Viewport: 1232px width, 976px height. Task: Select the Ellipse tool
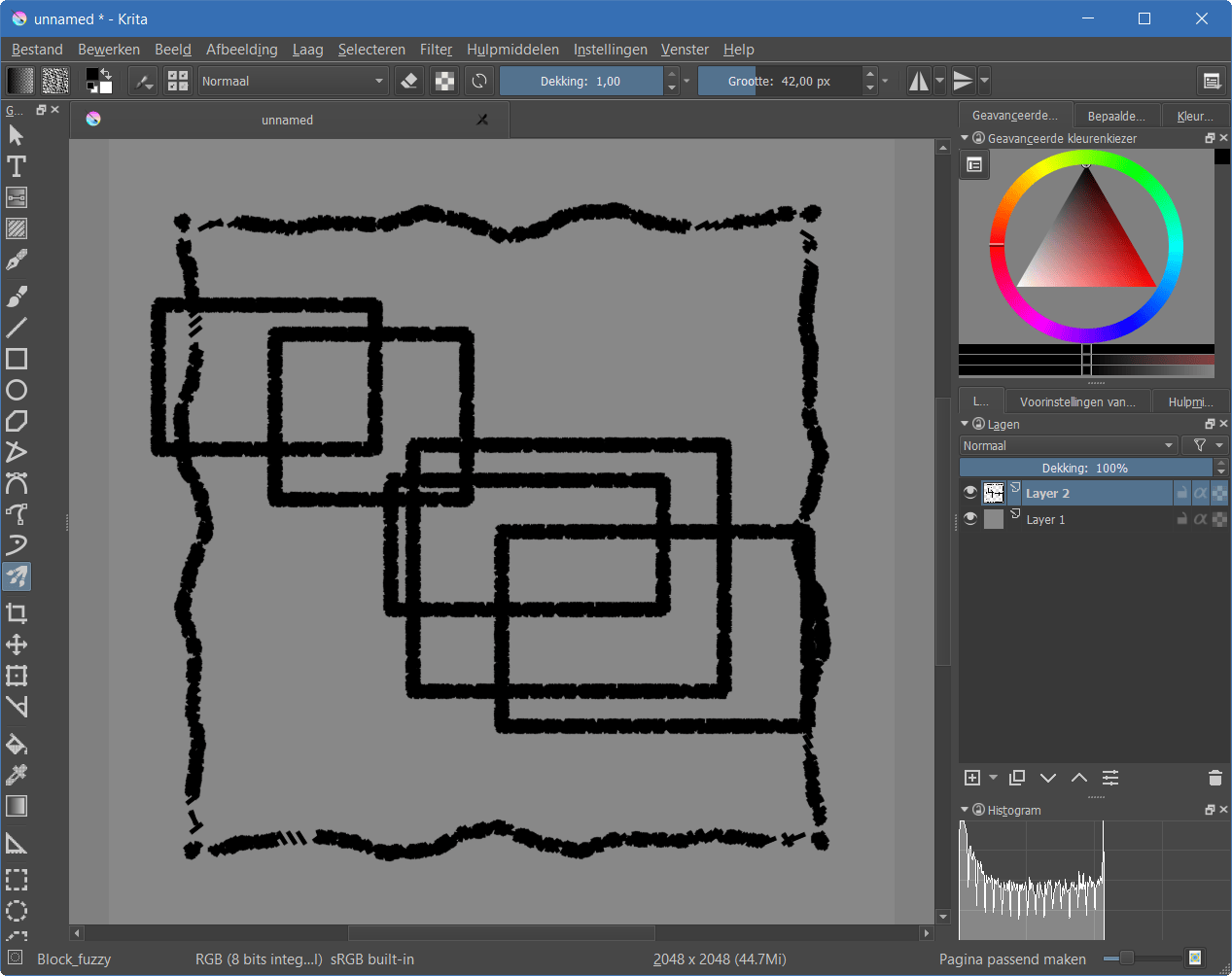(17, 390)
